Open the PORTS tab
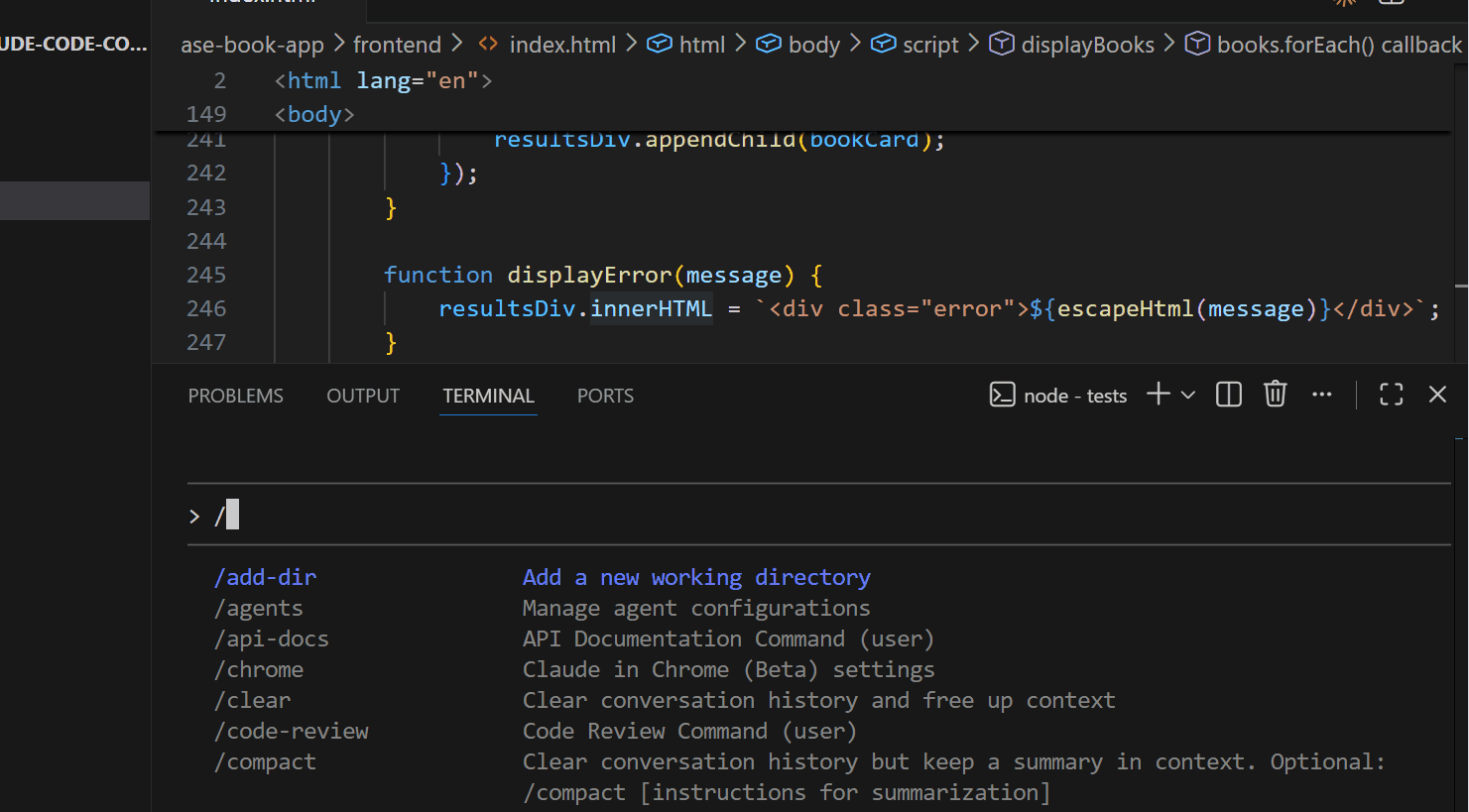 pyautogui.click(x=605, y=396)
